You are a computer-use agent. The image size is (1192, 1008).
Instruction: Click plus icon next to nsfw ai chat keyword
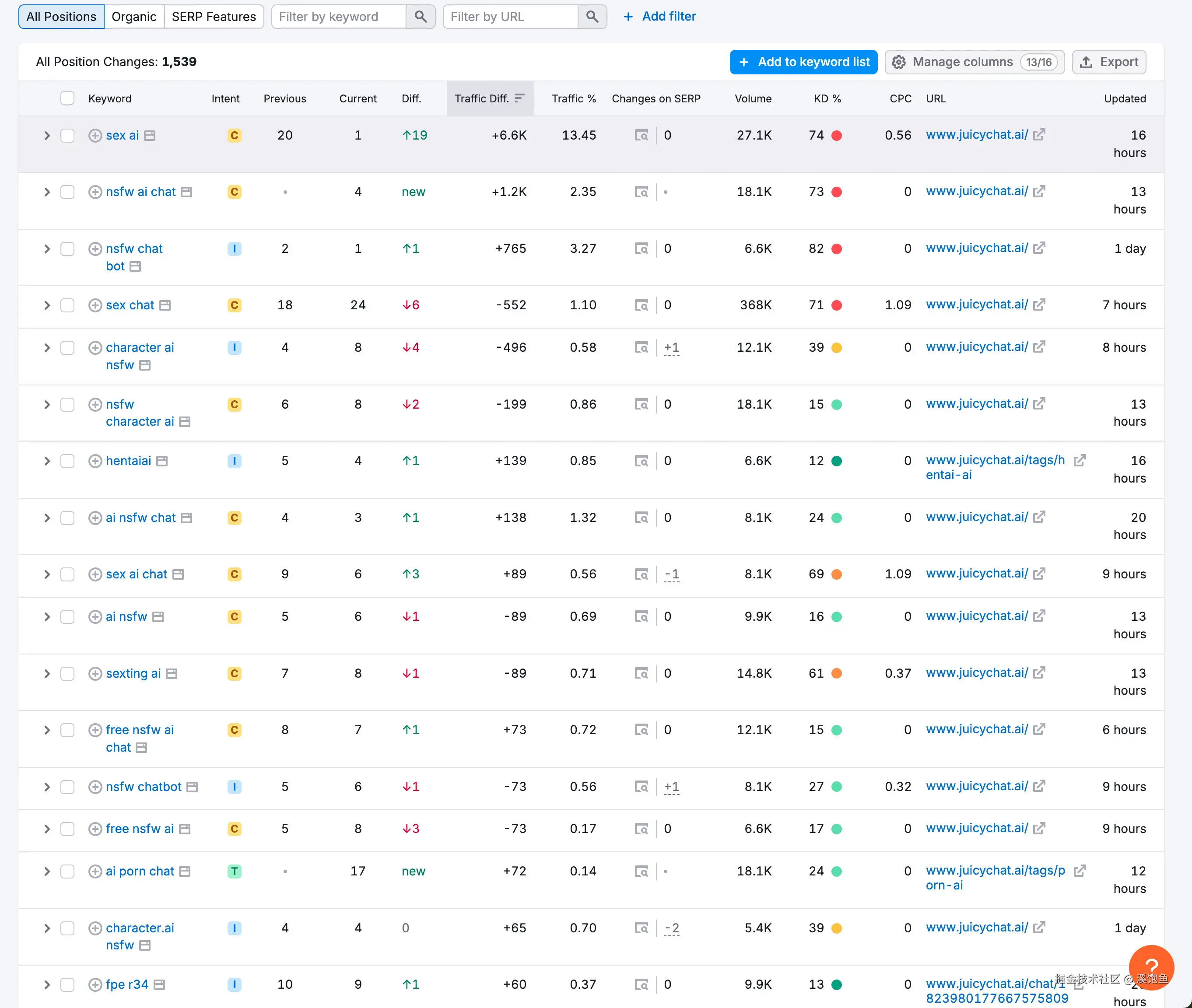(x=95, y=192)
